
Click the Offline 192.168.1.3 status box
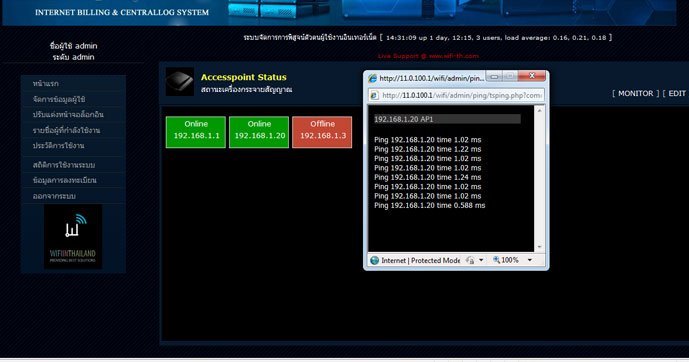point(322,132)
